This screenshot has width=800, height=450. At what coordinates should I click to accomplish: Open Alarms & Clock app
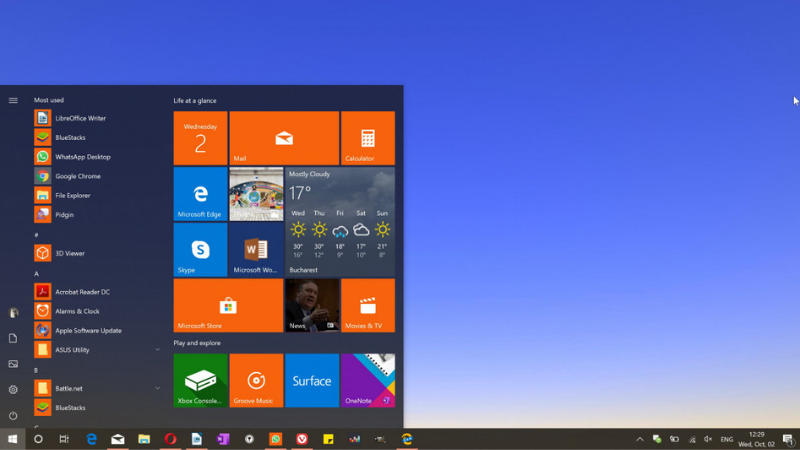point(97,311)
